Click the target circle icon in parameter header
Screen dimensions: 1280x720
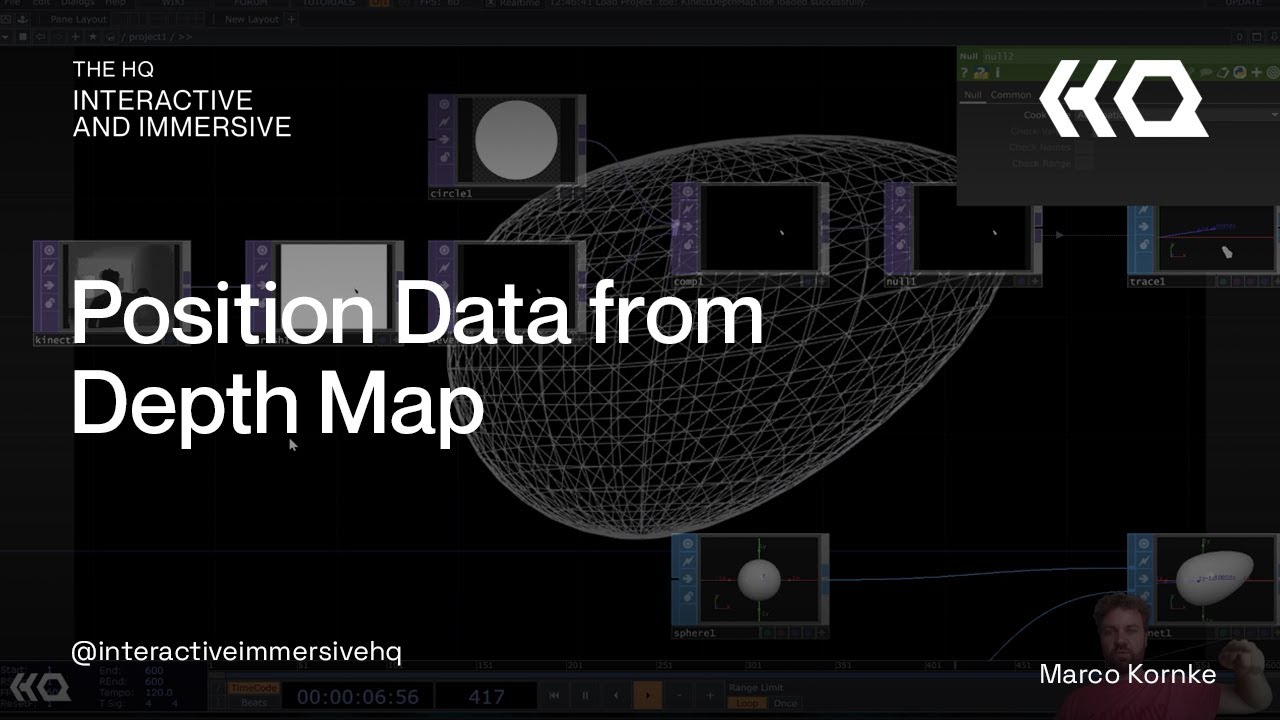point(1272,72)
